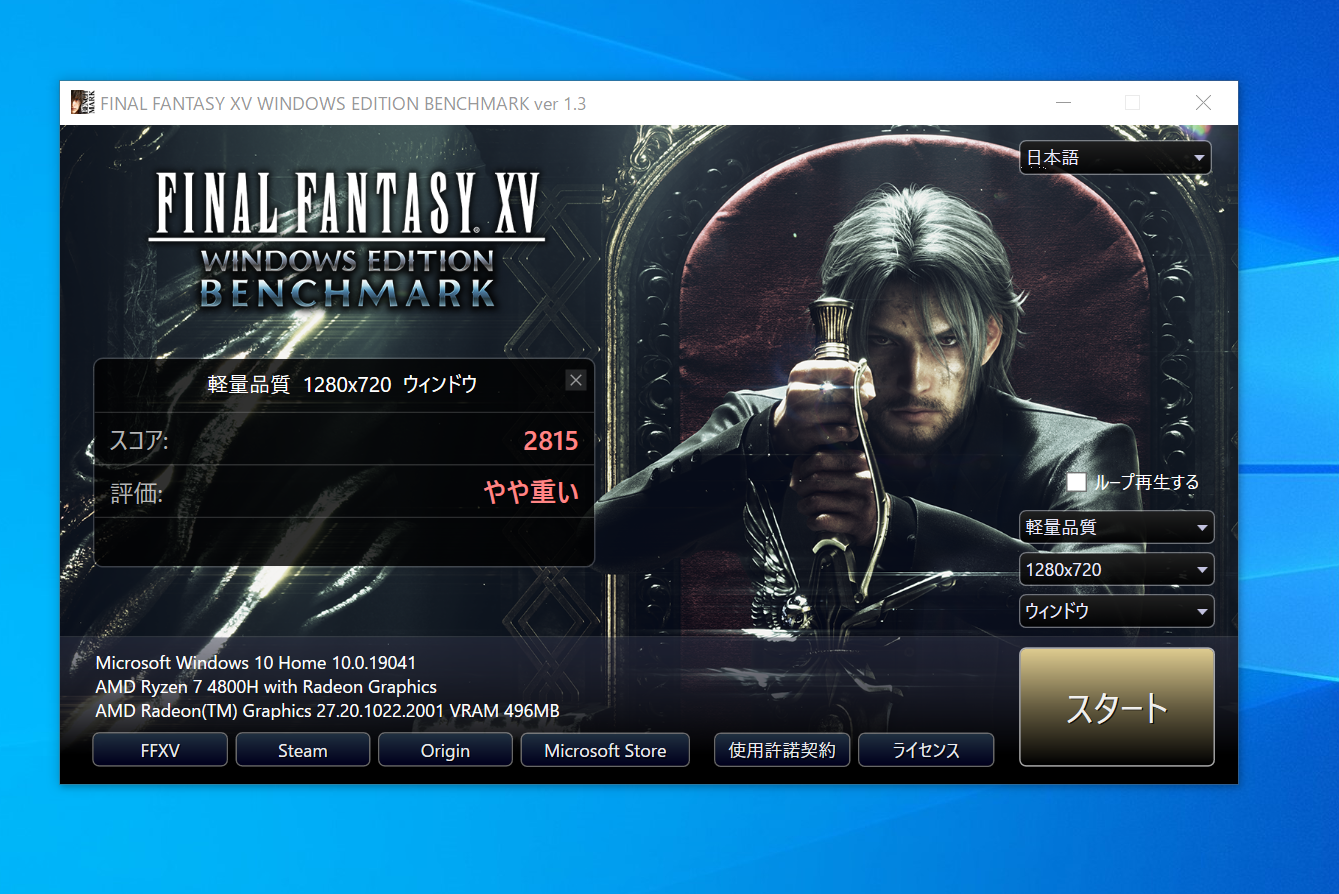Click the app icon in title bar
This screenshot has height=894, width=1339.
(x=83, y=103)
